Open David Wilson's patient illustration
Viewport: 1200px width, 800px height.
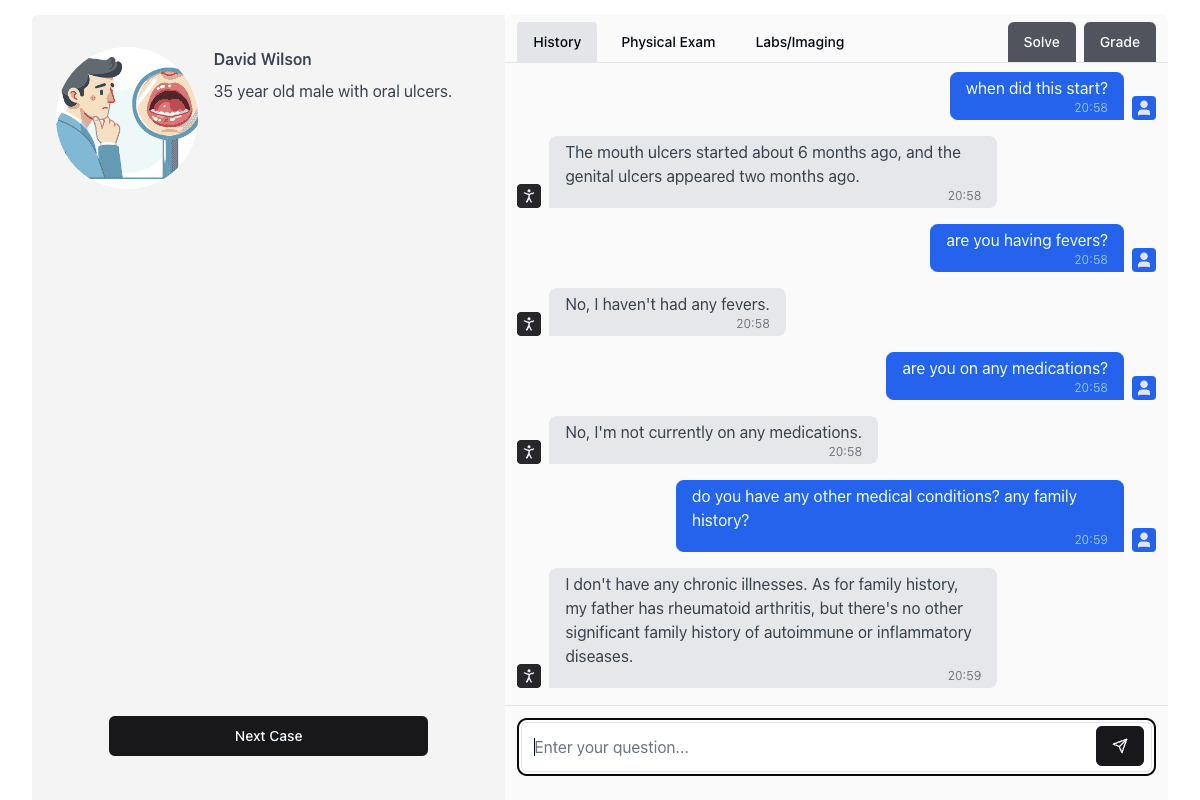pyautogui.click(x=127, y=118)
